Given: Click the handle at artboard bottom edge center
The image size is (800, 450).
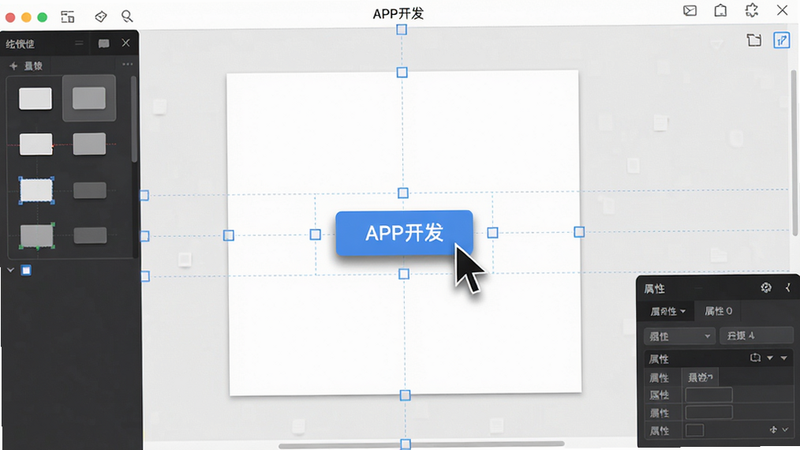Looking at the screenshot, I should pos(405,395).
